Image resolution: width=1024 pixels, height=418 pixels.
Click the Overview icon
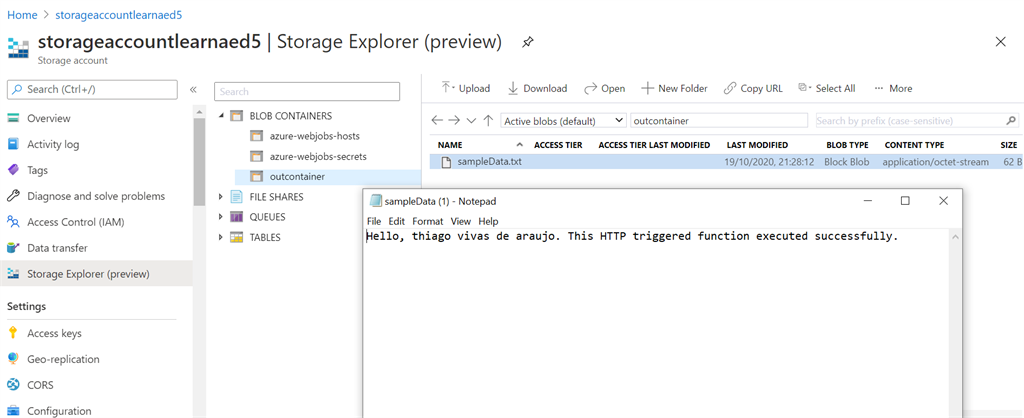13,118
